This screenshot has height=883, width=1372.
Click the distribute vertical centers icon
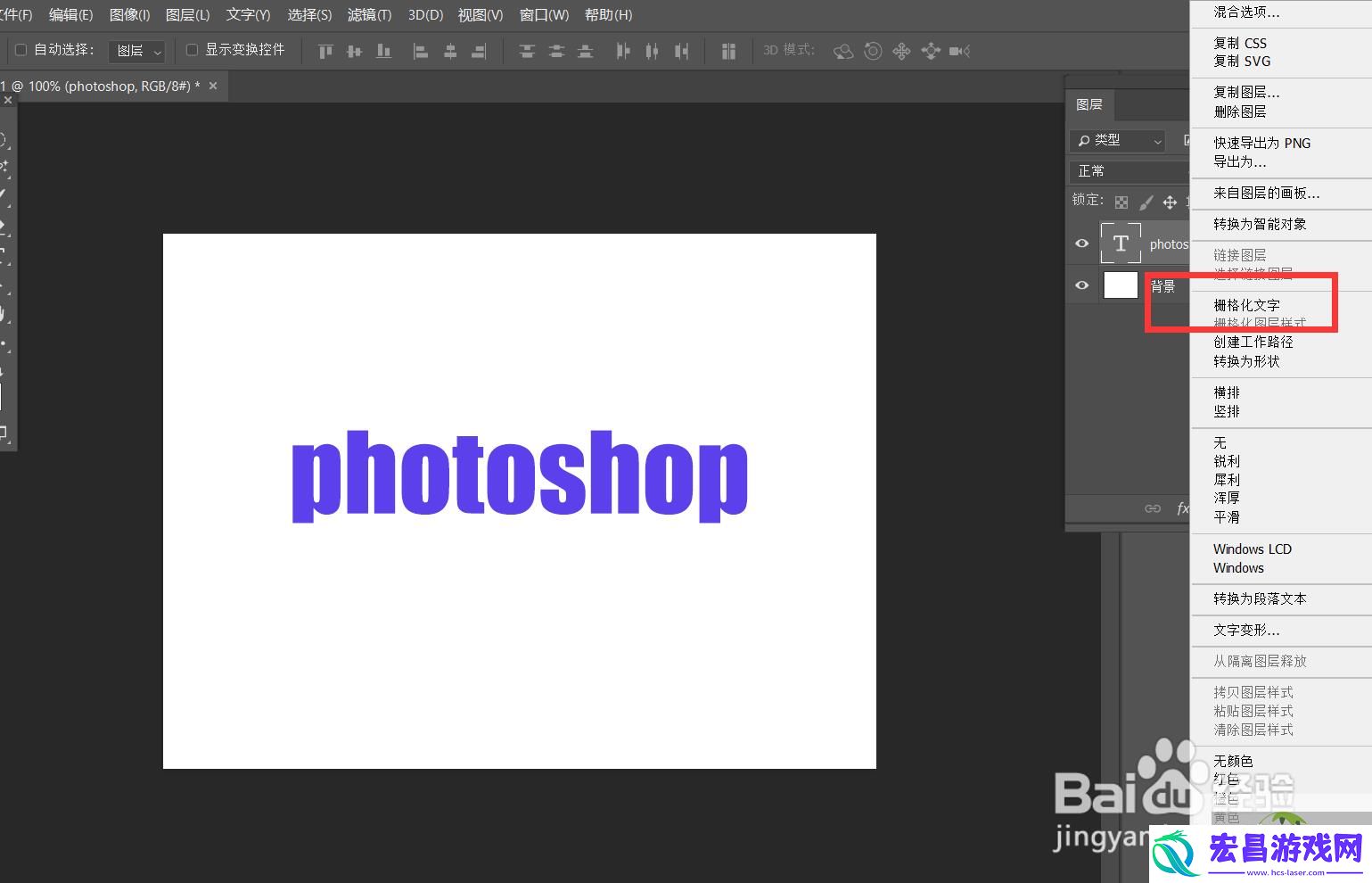click(x=556, y=51)
